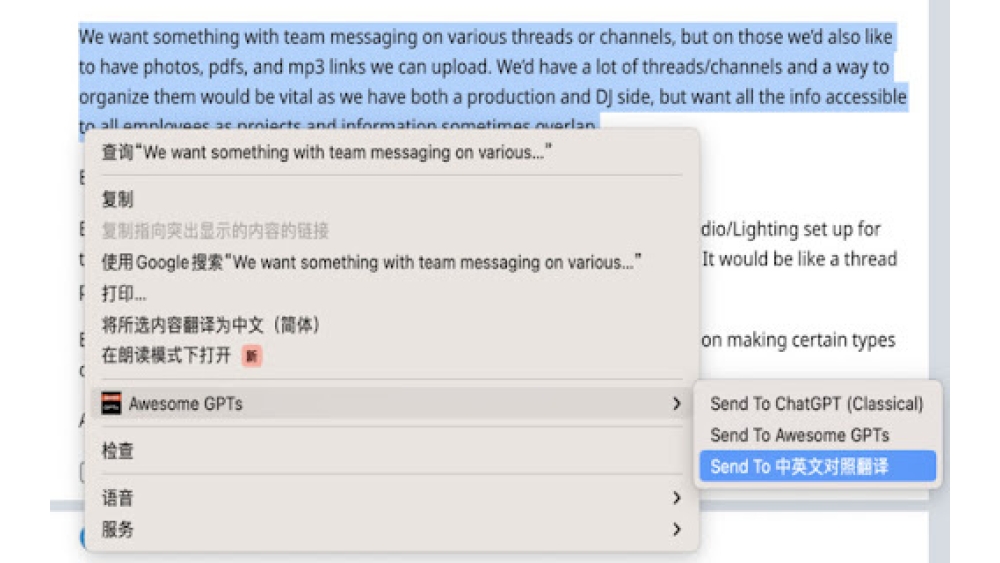
Task: Choose Send To 中英文对照翻译
Action: (x=817, y=466)
